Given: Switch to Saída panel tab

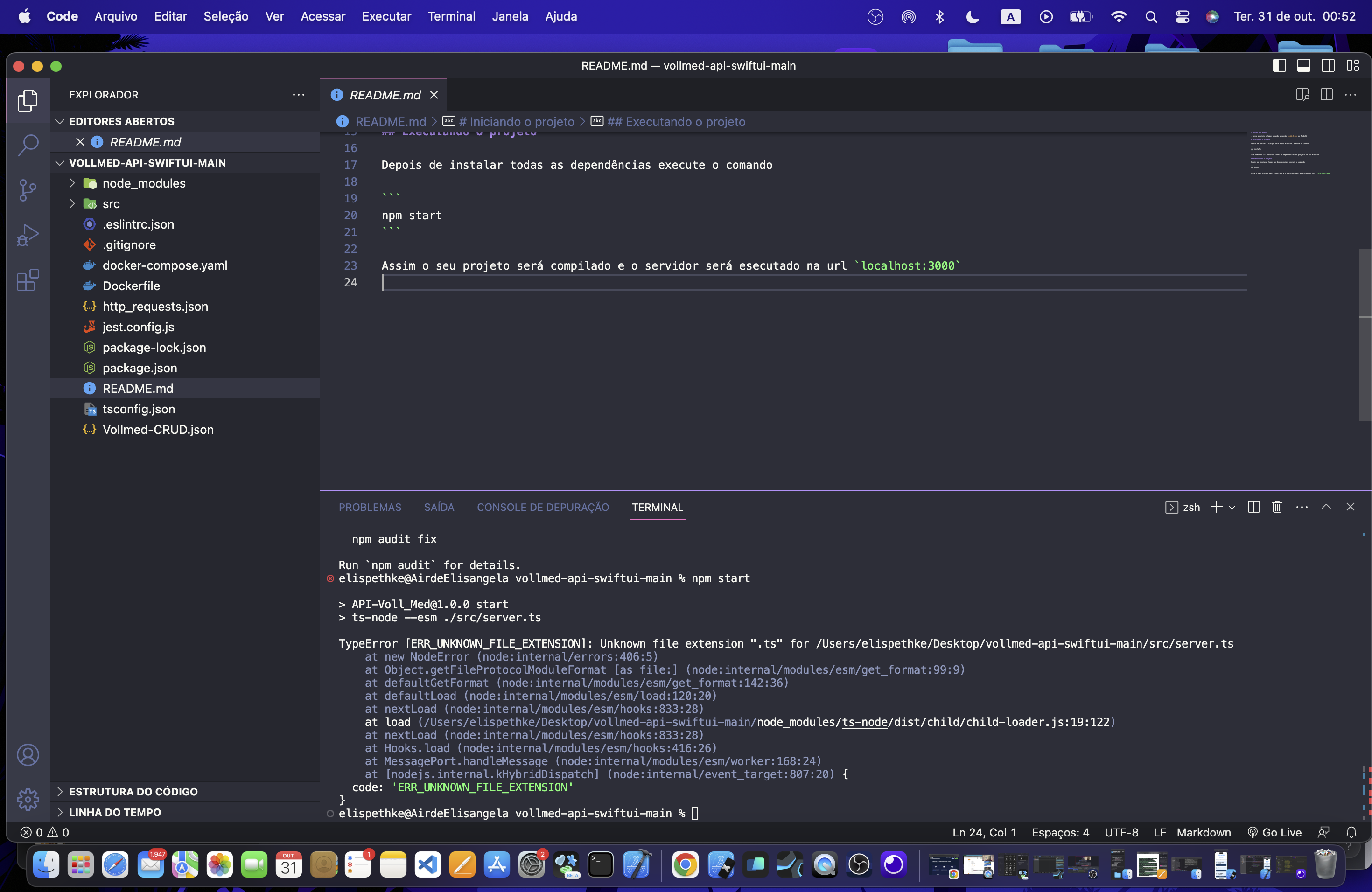Looking at the screenshot, I should point(439,507).
